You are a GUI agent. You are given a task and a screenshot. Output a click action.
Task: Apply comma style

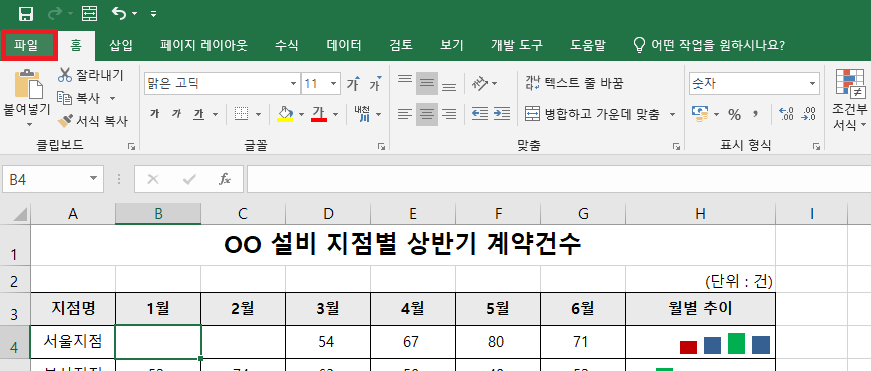point(755,115)
